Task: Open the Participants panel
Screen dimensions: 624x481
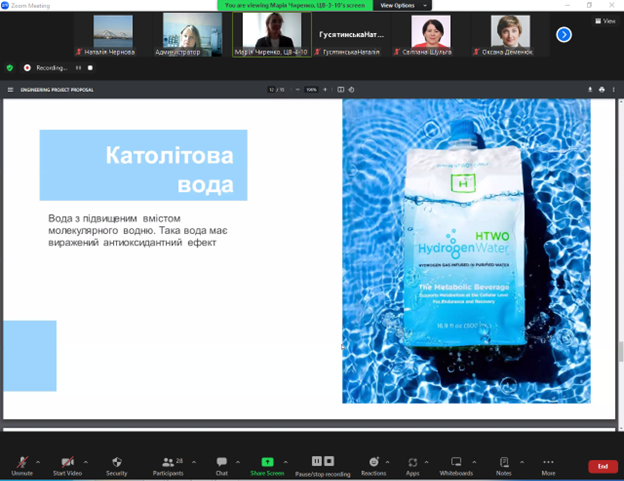Action: [168, 464]
